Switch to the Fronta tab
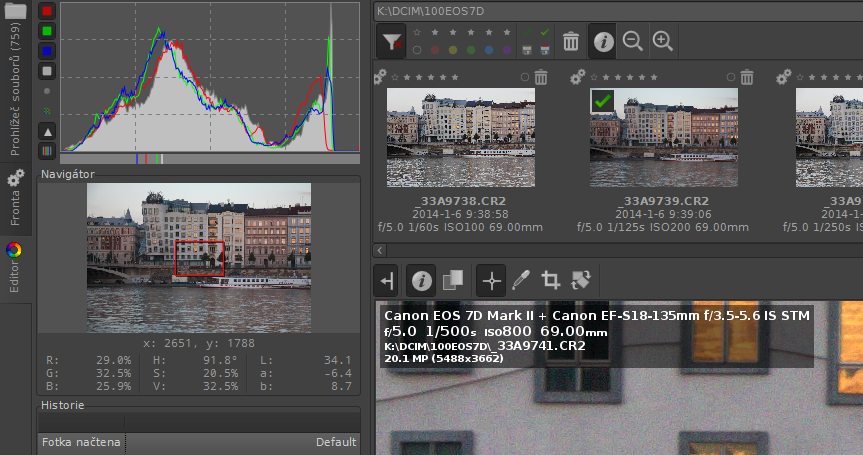863x455 pixels. point(15,200)
